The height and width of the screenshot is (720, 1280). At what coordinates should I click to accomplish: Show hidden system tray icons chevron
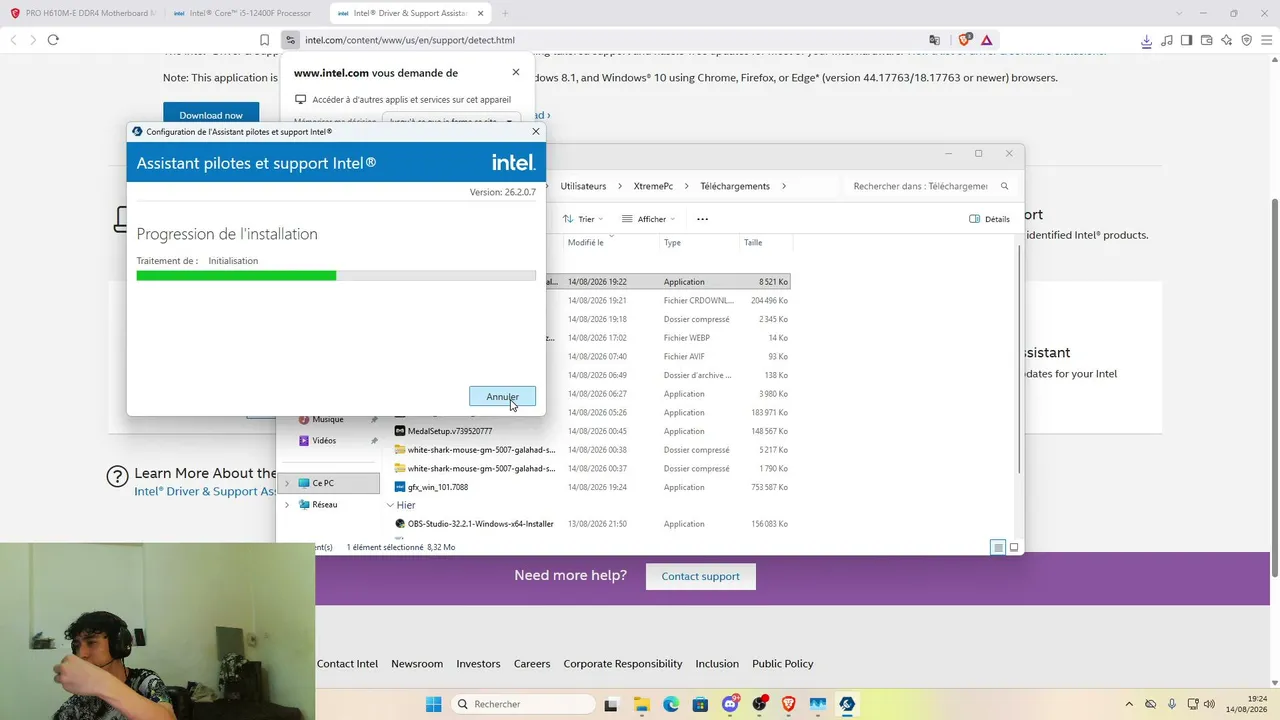[1130, 704]
